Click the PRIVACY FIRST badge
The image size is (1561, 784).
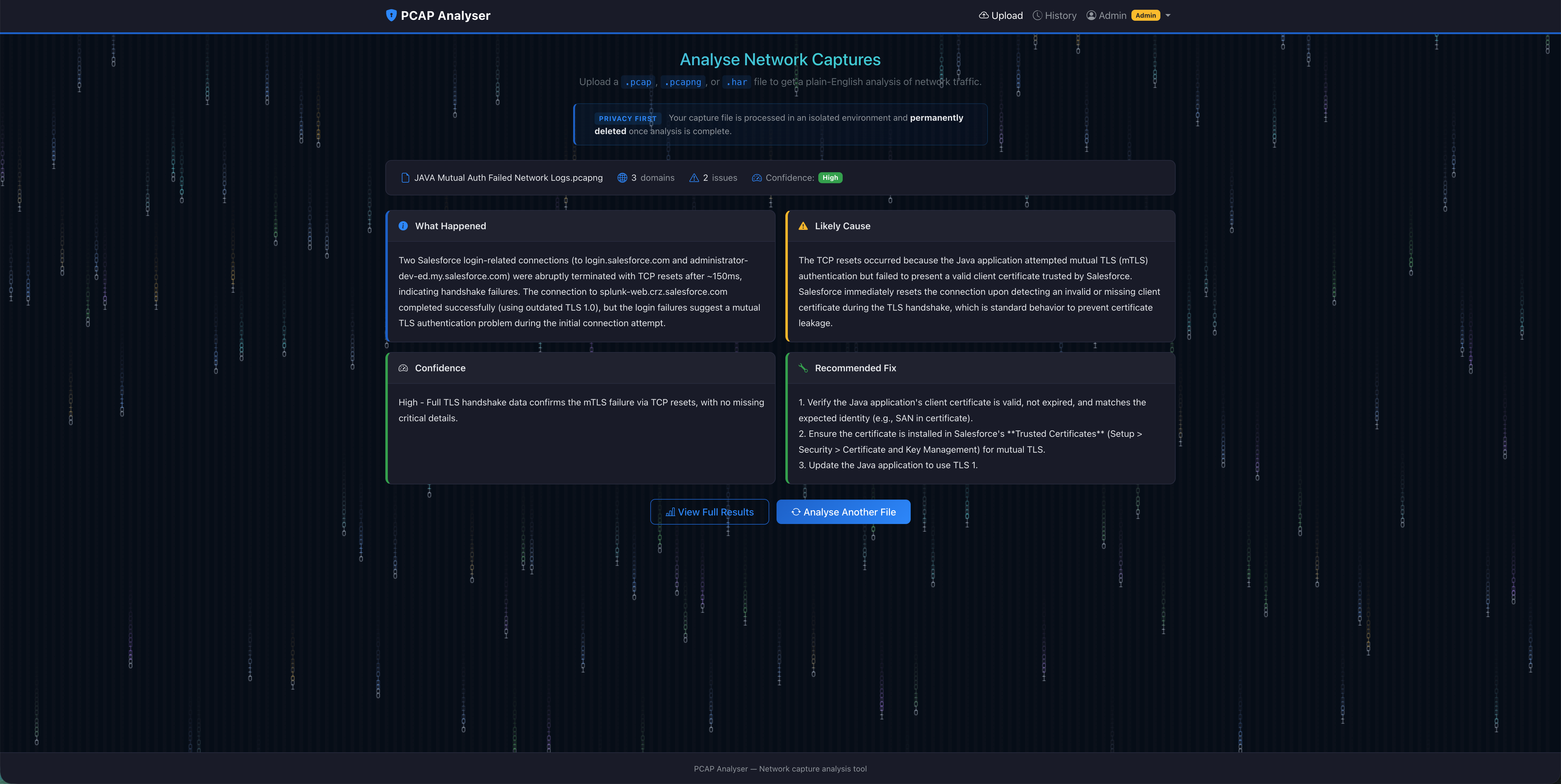pyautogui.click(x=628, y=118)
